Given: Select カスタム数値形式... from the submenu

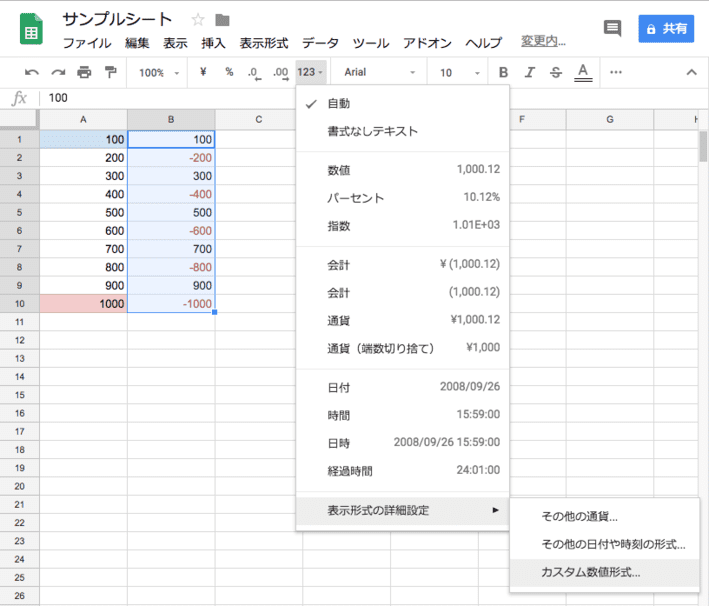Looking at the screenshot, I should [590, 573].
